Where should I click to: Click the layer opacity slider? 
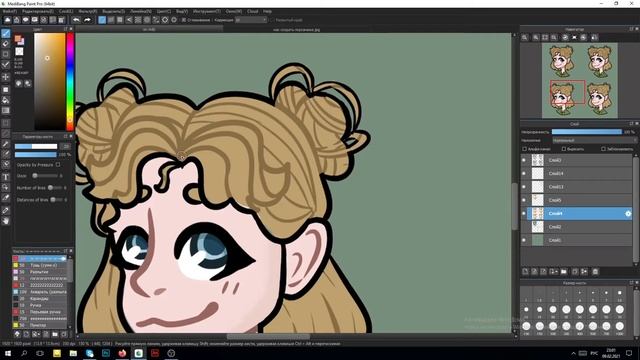587,132
